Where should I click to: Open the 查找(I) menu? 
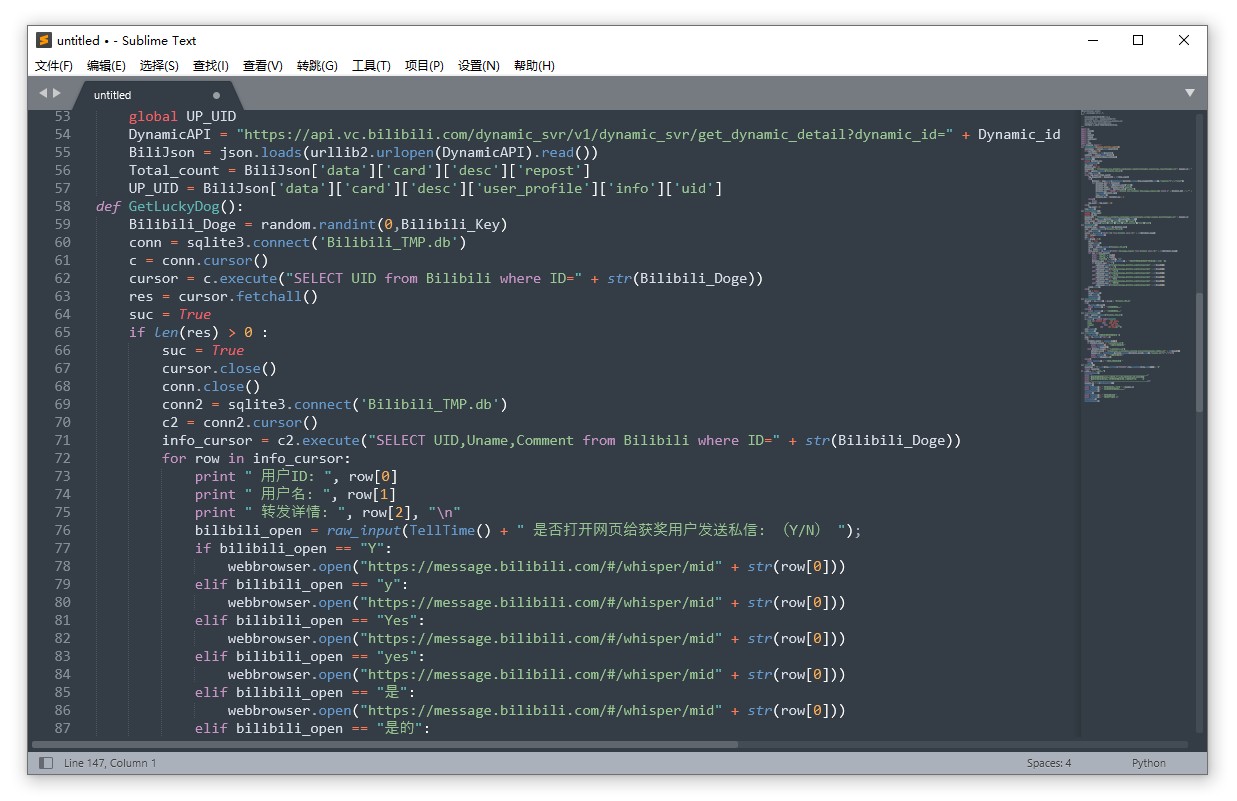(x=211, y=66)
